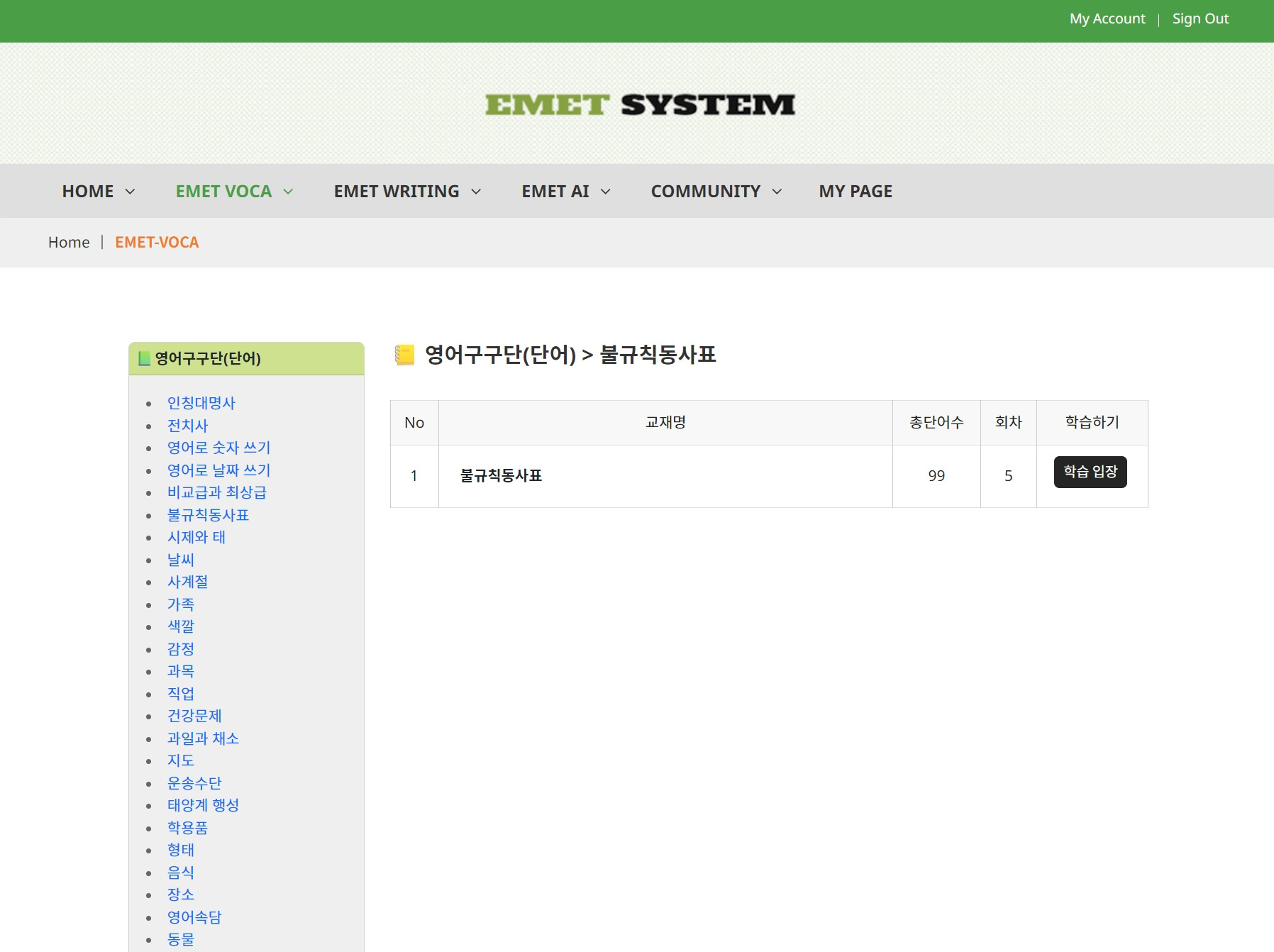Open the 태양계 행성 sidebar link
The image size is (1274, 952).
point(203,805)
